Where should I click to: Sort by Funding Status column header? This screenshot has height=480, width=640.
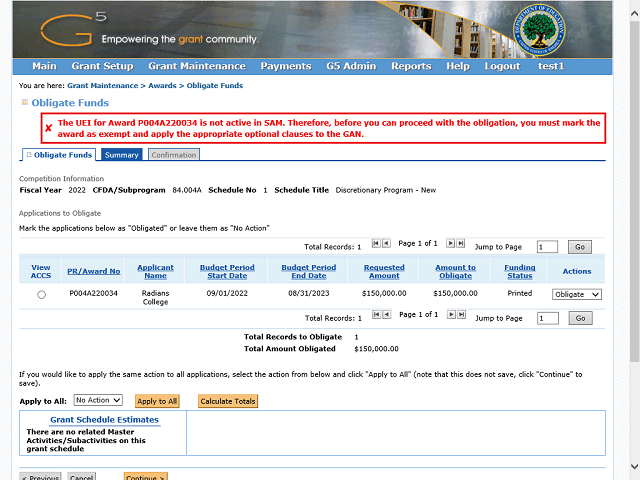tap(520, 271)
